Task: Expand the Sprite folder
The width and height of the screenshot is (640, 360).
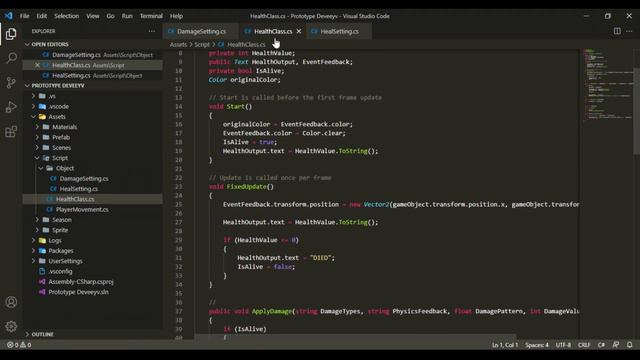Action: [x=60, y=230]
